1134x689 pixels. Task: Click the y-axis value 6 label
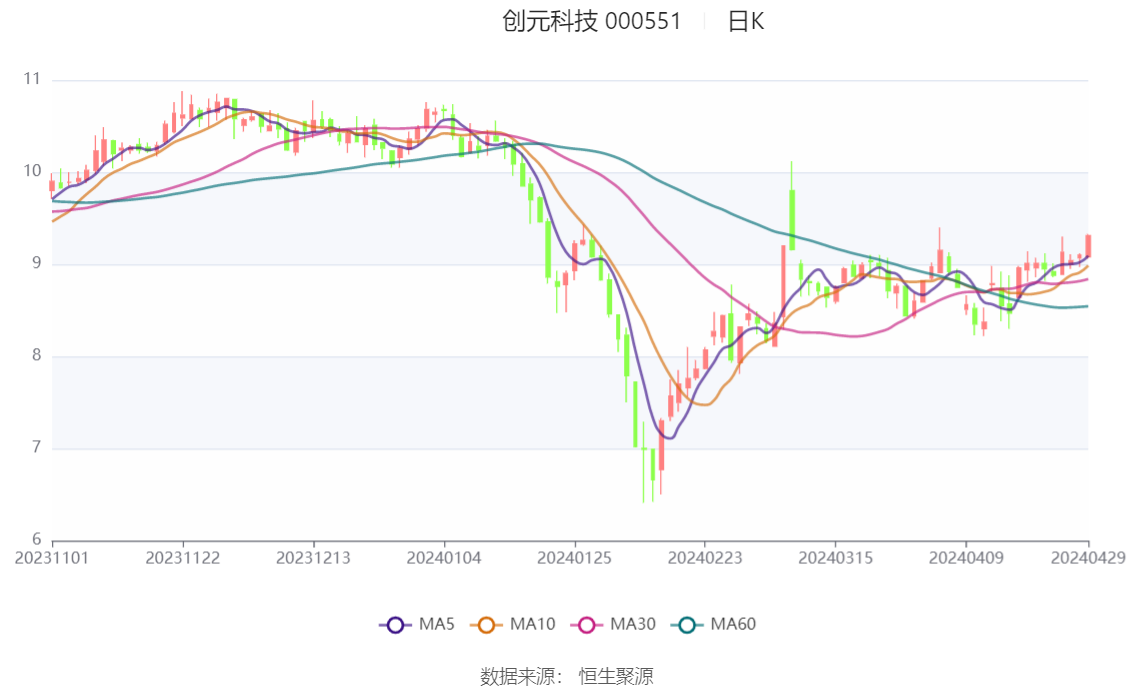(35, 540)
